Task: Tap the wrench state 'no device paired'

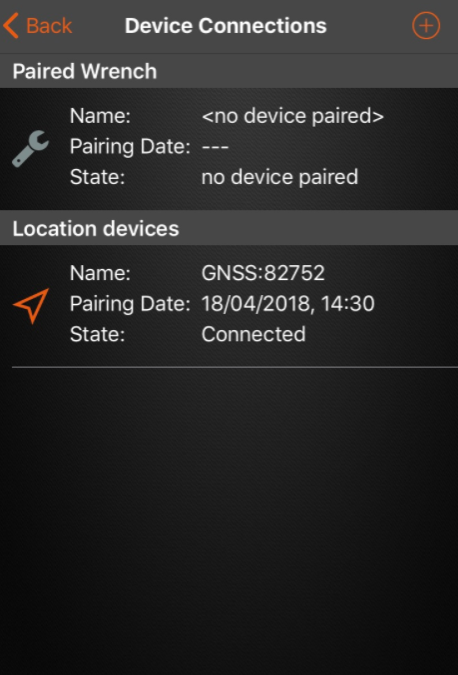Action: click(x=280, y=177)
